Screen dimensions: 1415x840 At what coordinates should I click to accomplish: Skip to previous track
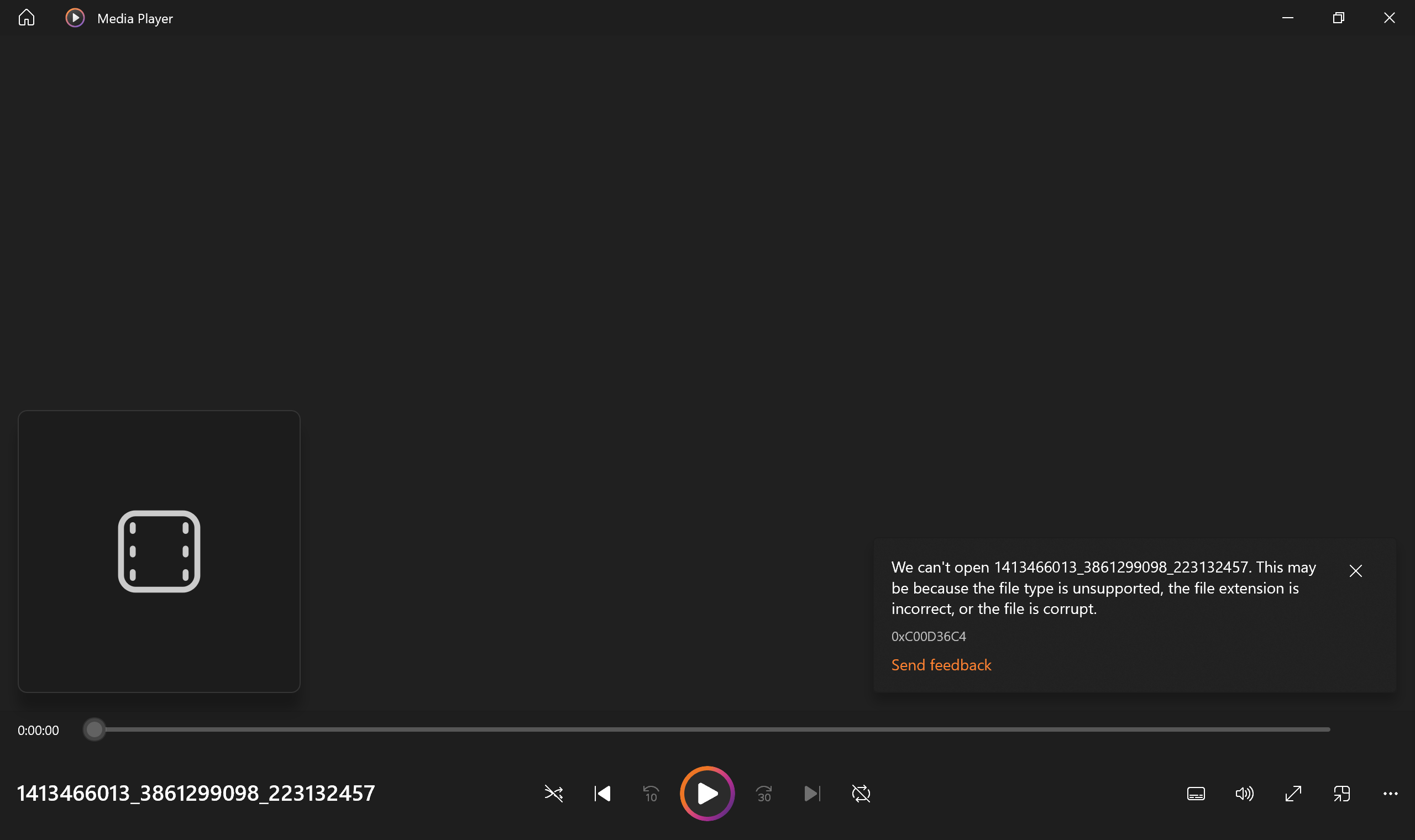point(602,794)
